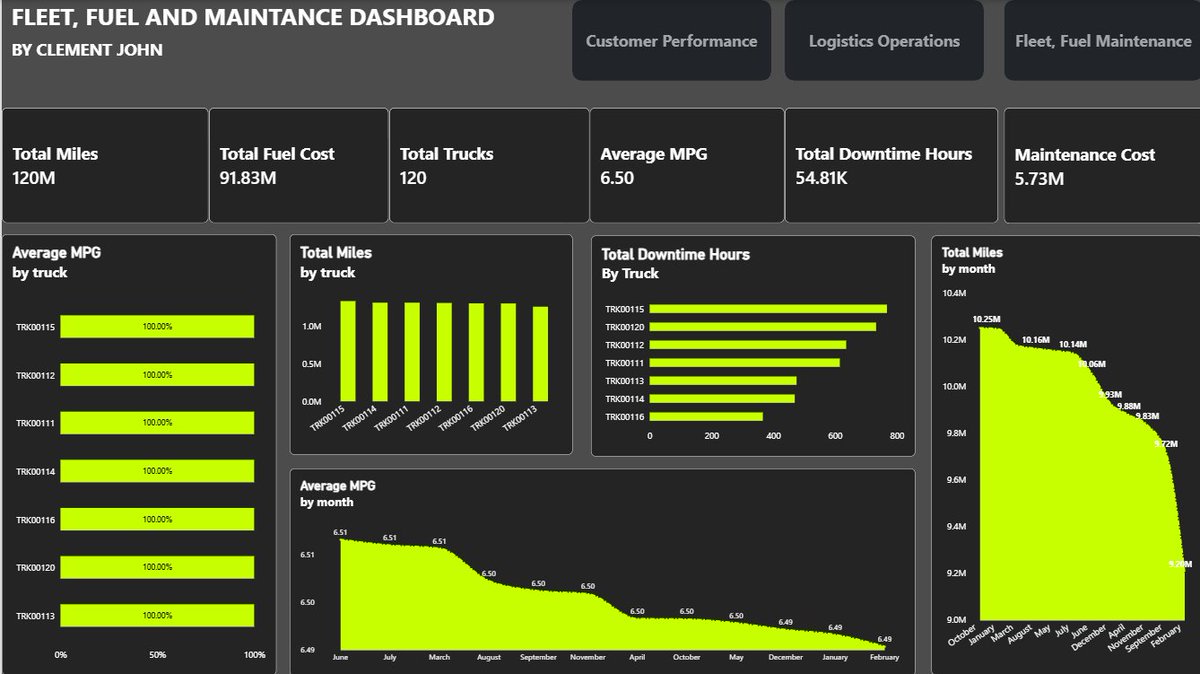Click February label in Average MPG by month
The image size is (1200, 674).
[884, 658]
